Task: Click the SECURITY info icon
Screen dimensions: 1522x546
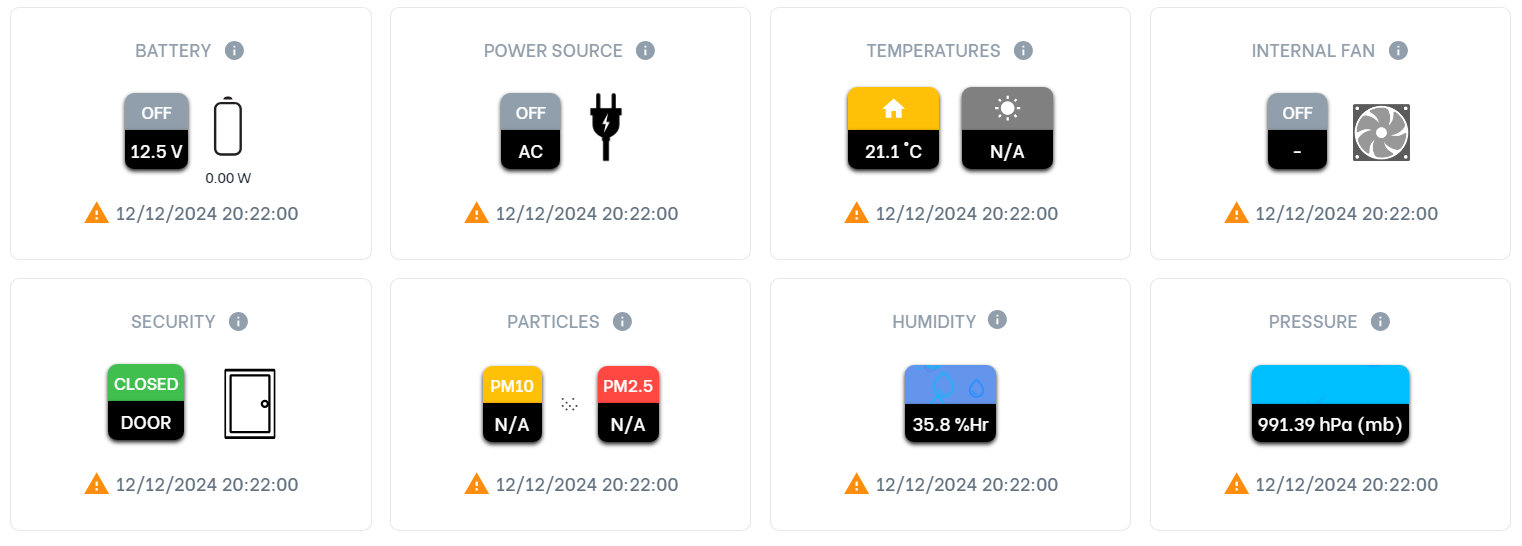Action: [x=238, y=321]
